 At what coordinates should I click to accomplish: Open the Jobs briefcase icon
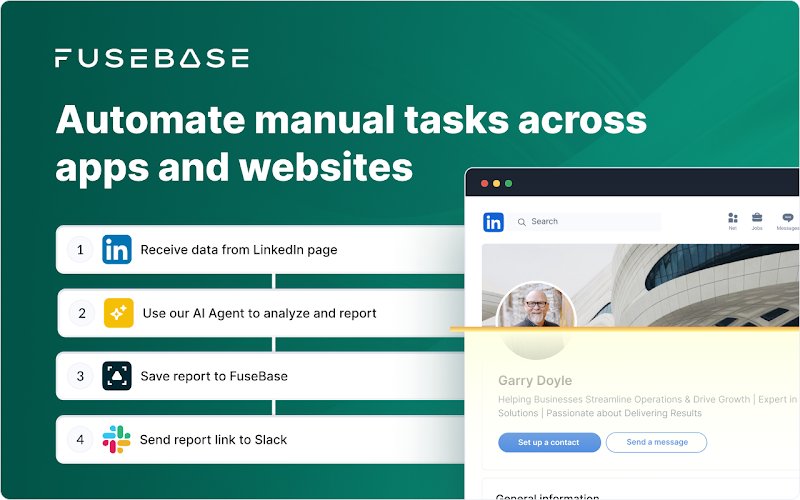click(757, 221)
